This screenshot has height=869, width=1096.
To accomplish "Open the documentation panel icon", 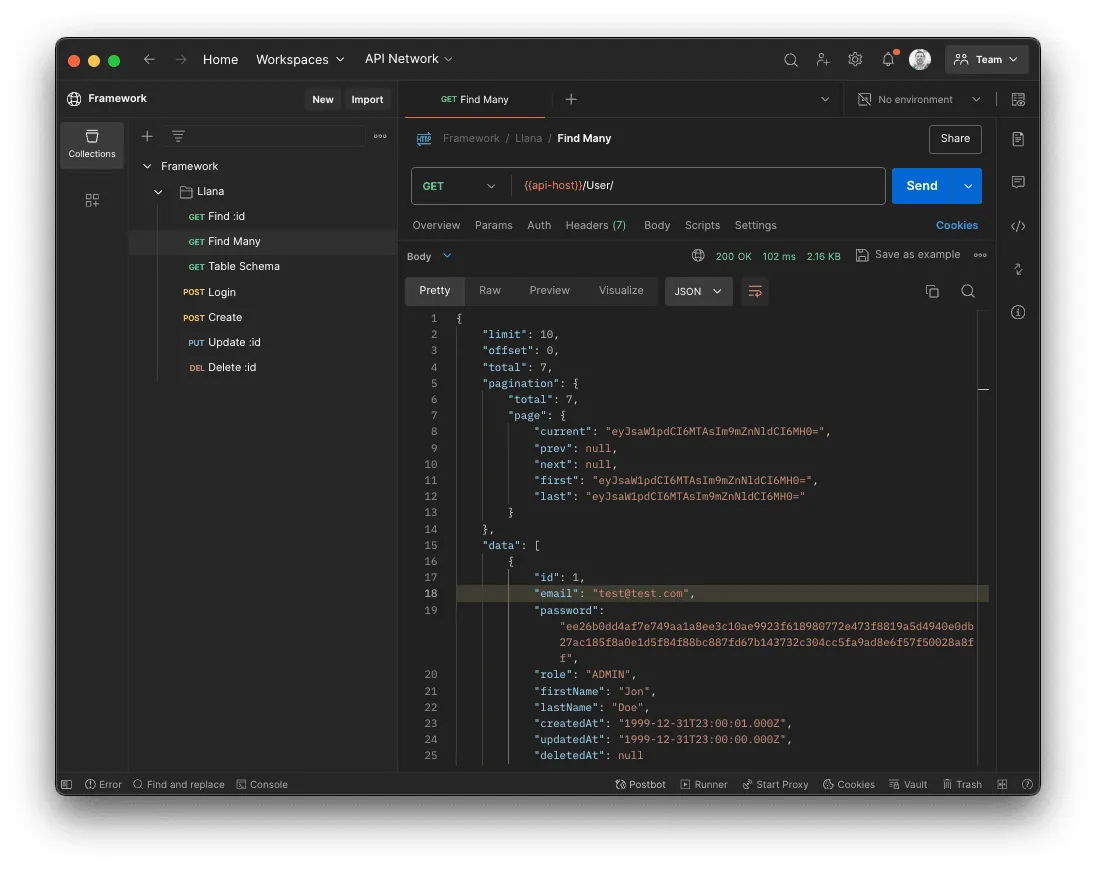I will 1018,139.
